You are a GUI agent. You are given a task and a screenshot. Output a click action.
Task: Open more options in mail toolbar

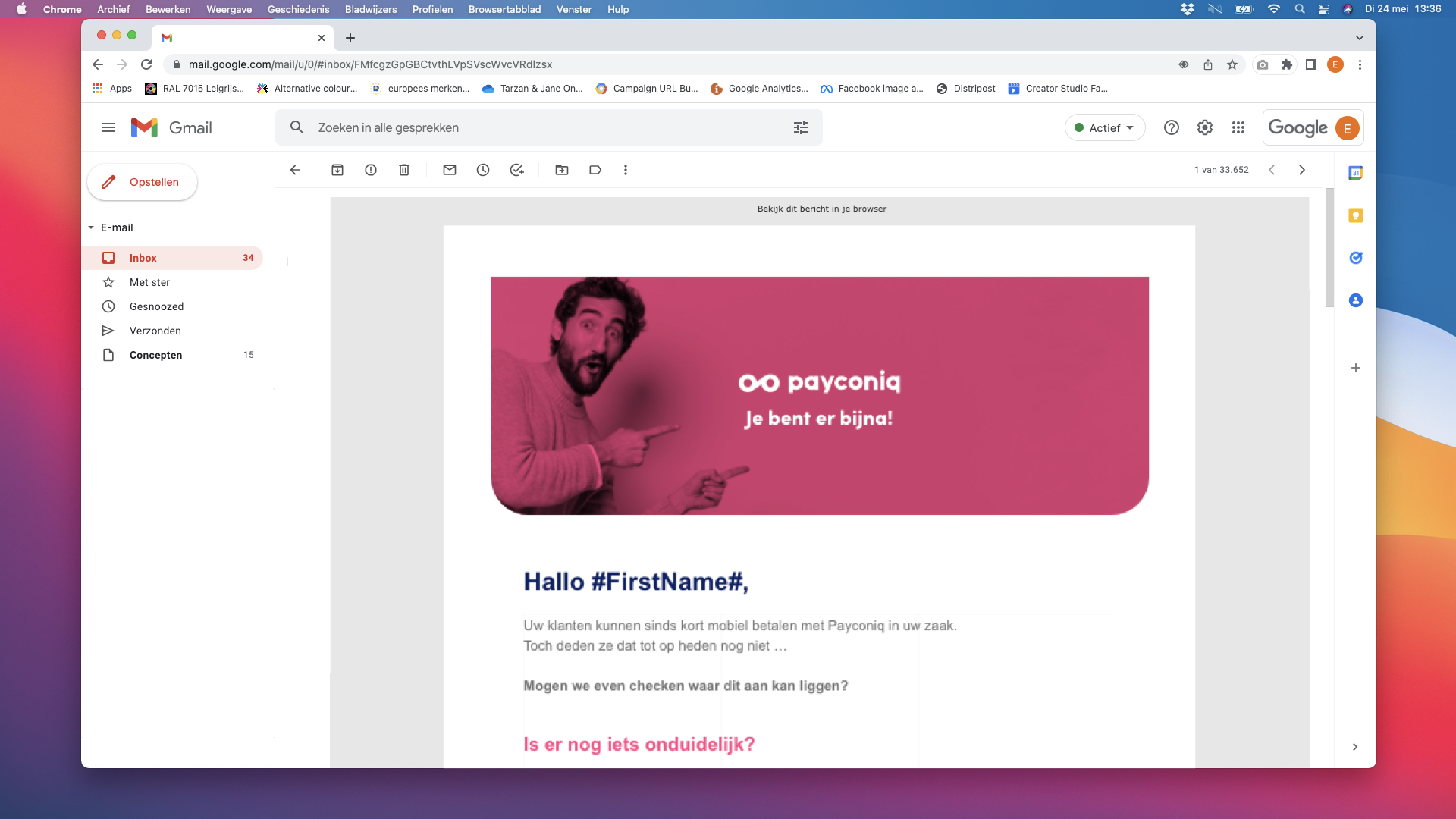(626, 170)
